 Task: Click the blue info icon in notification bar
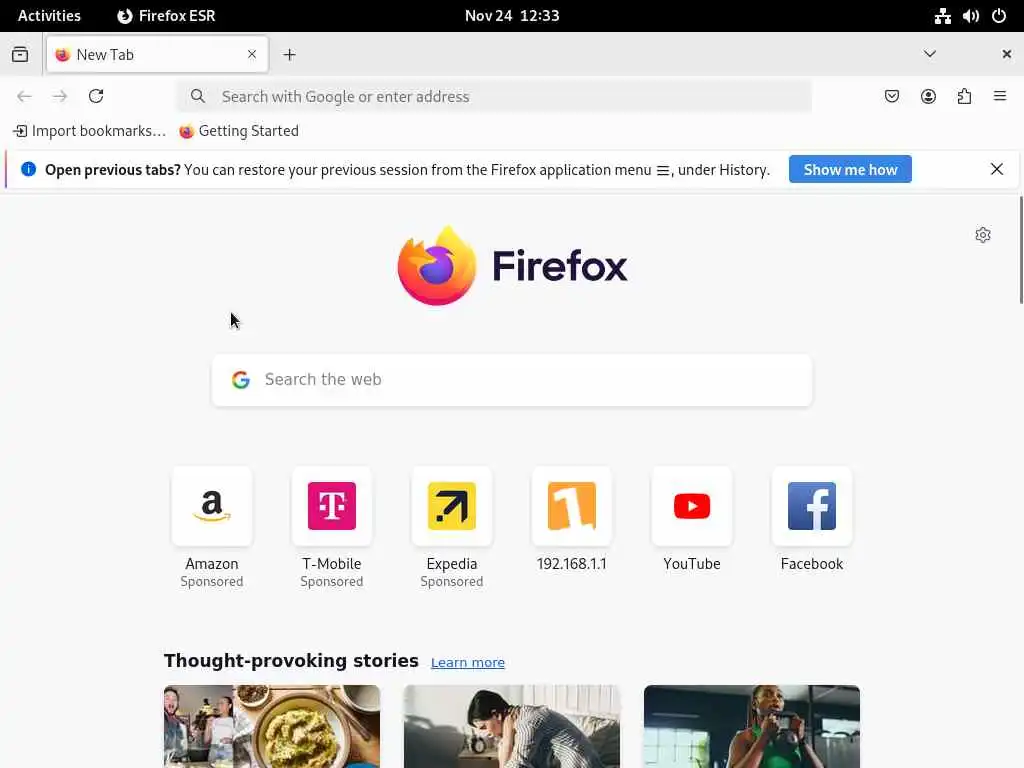pos(28,169)
